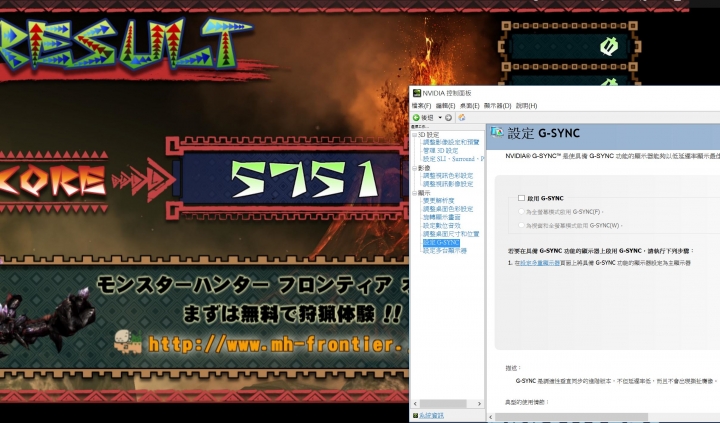Image resolution: width=720 pixels, height=423 pixels.
Task: Click the G-SYNC page header monitor icon
Action: [x=497, y=133]
